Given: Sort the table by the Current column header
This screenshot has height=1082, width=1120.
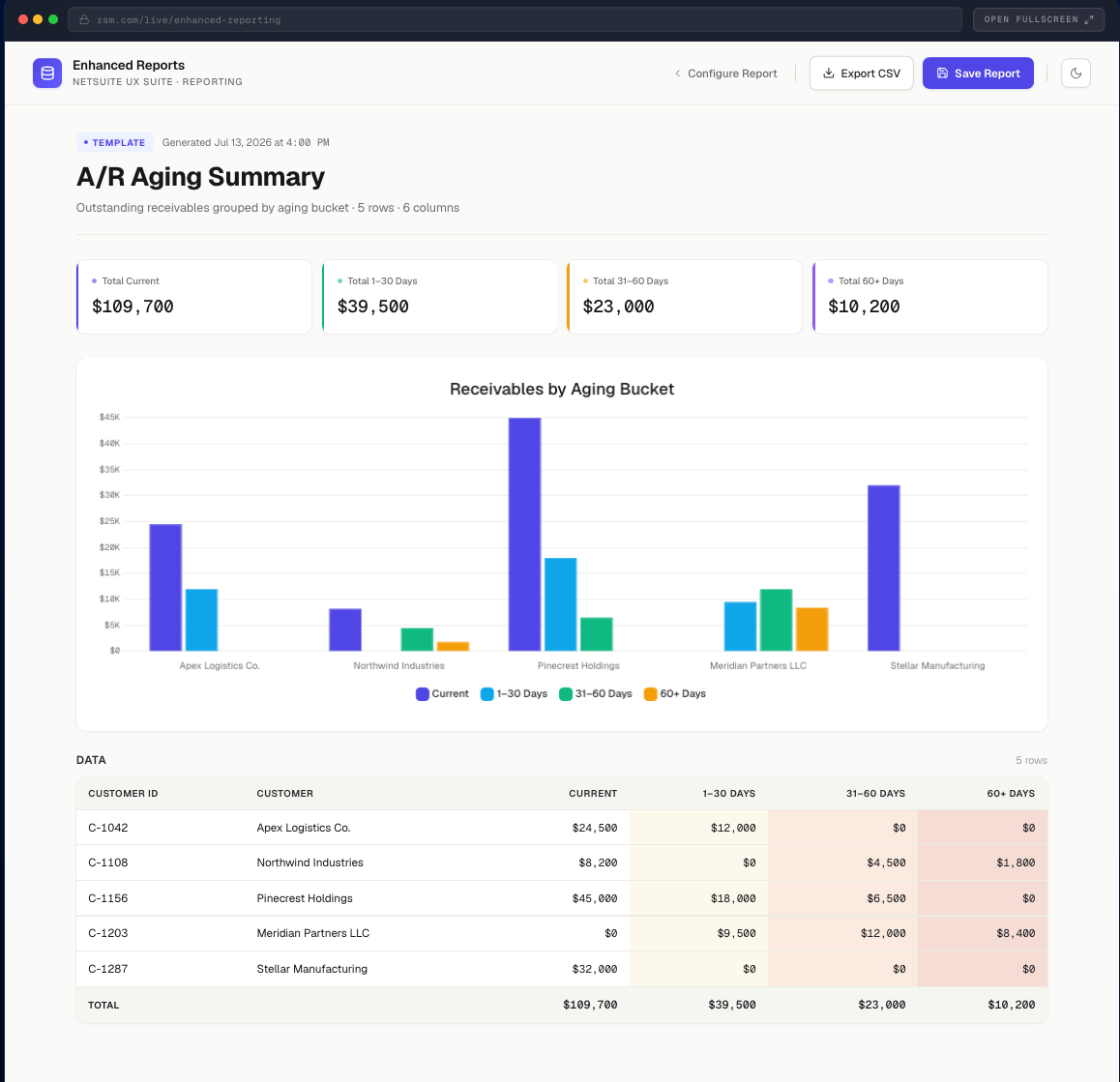Looking at the screenshot, I should point(593,794).
